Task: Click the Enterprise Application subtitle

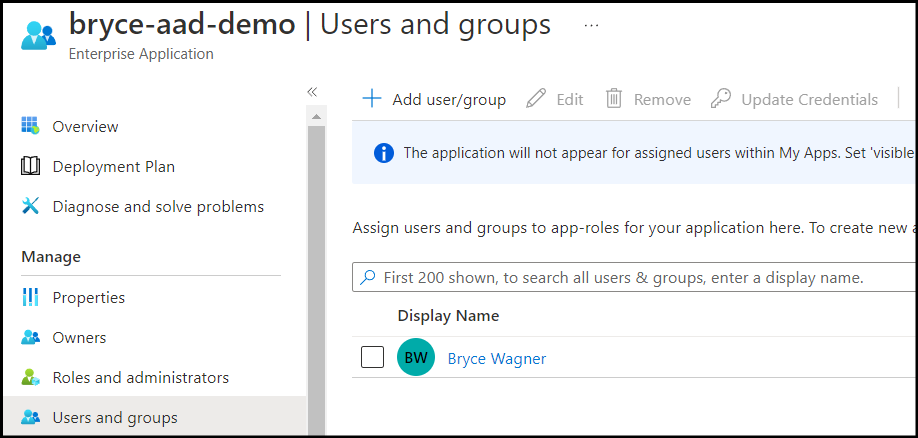Action: click(141, 54)
